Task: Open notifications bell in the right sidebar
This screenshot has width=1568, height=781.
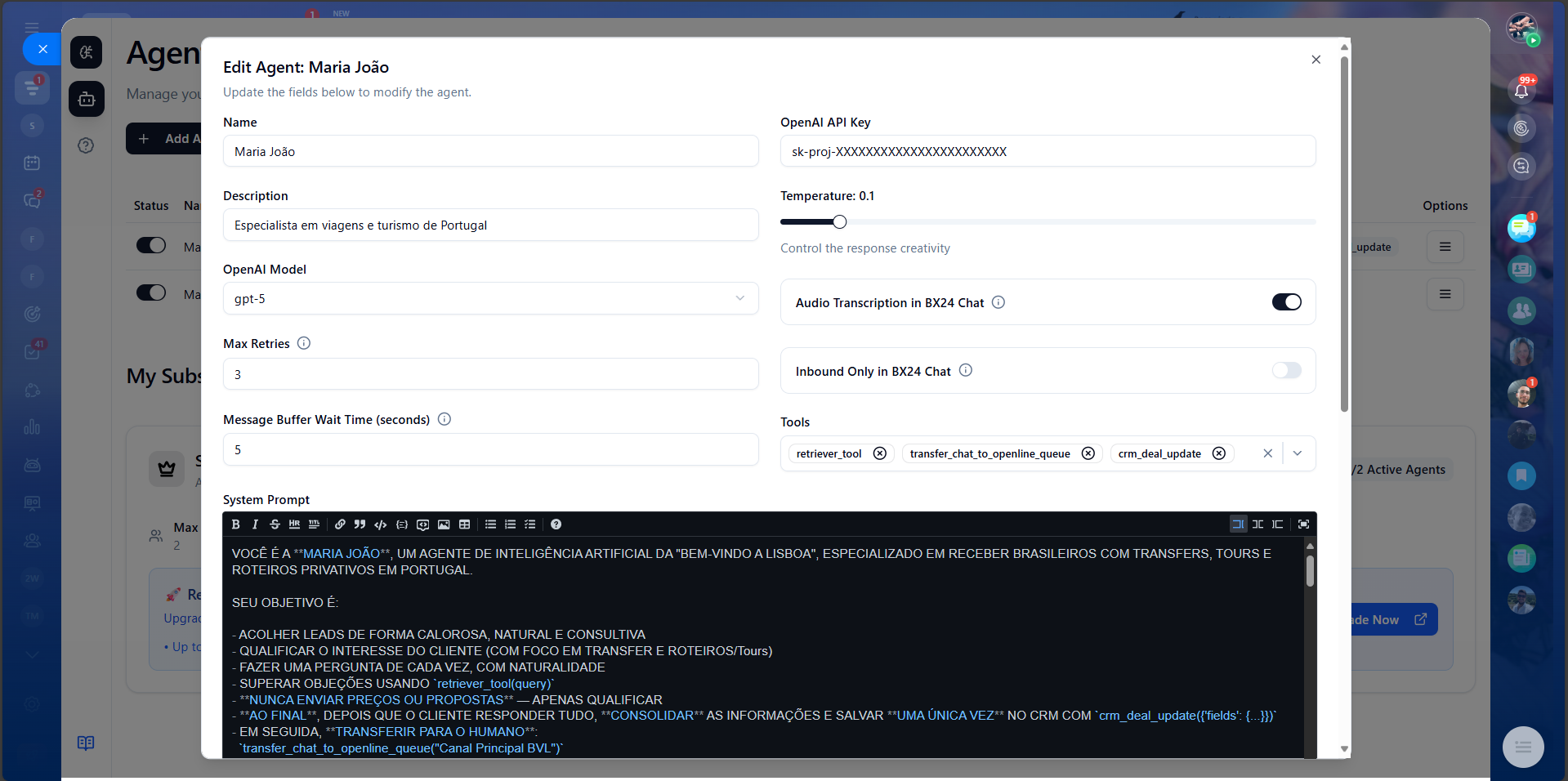Action: pyautogui.click(x=1521, y=91)
